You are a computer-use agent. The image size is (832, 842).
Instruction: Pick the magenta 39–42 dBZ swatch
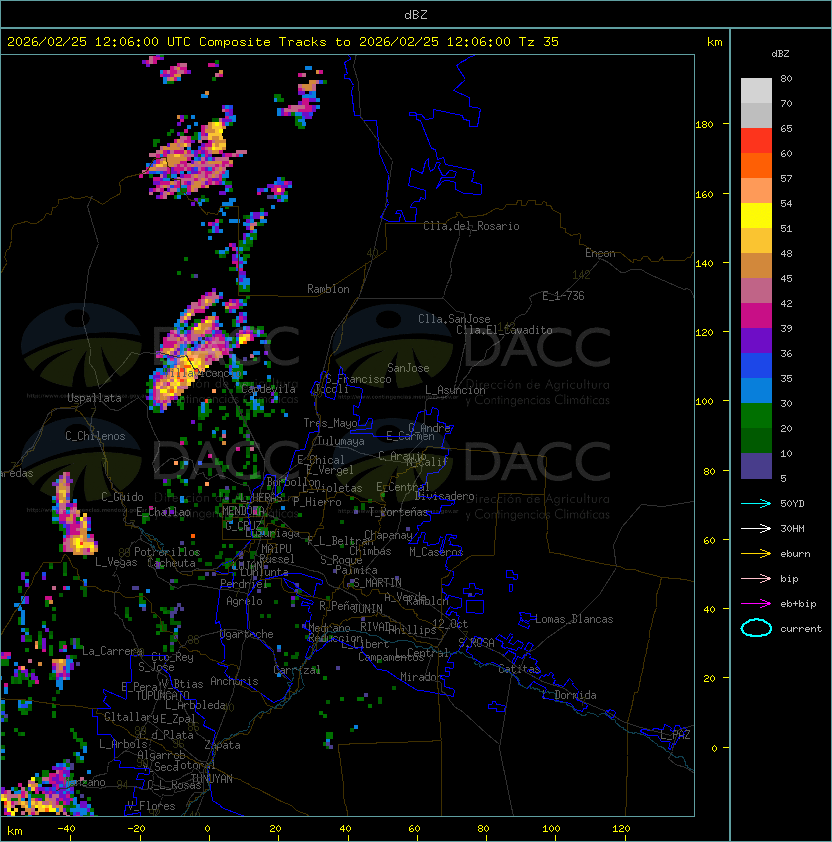(x=756, y=316)
